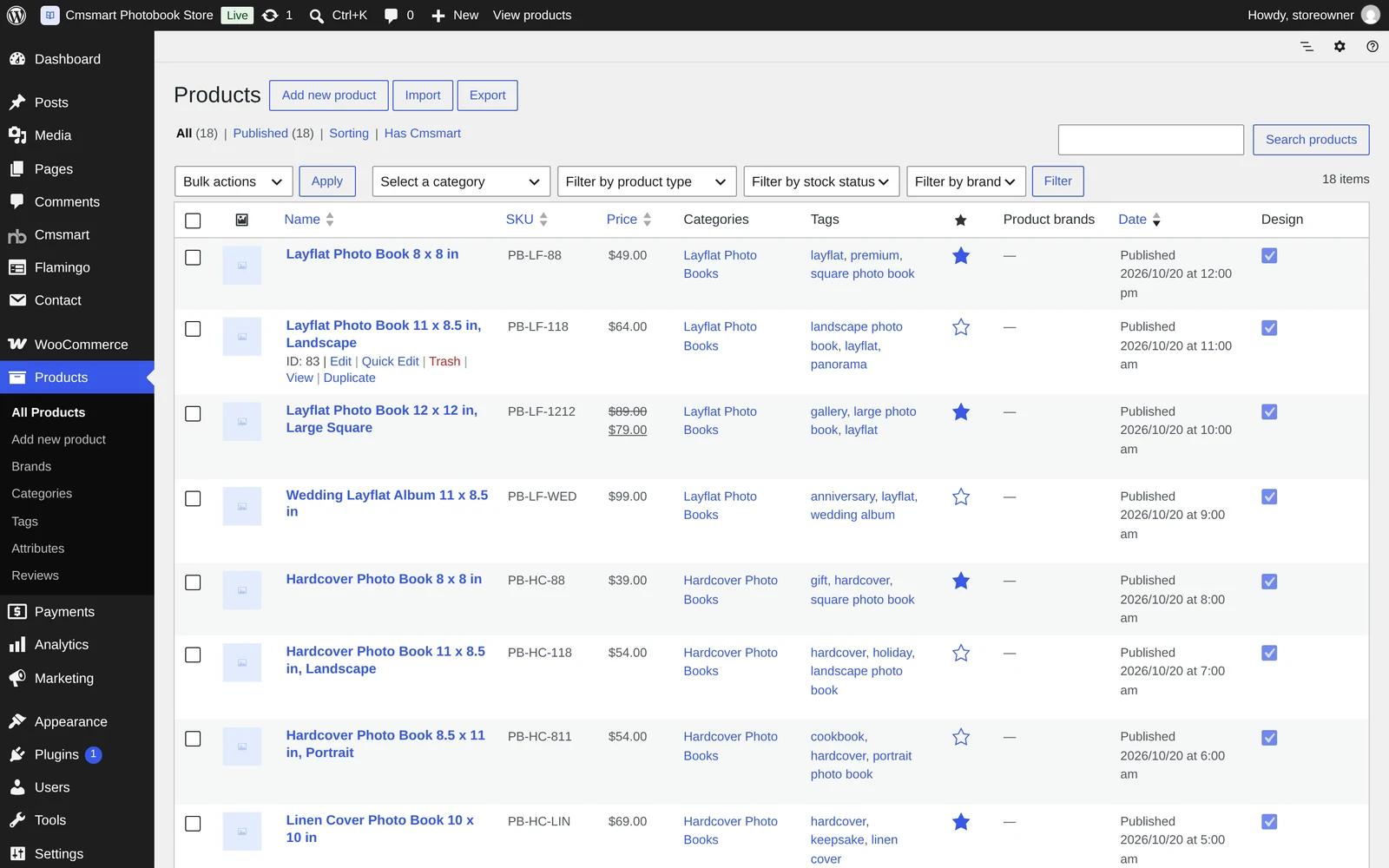Open the activity panel list icon
Screen dimensions: 1389x868
1307,47
